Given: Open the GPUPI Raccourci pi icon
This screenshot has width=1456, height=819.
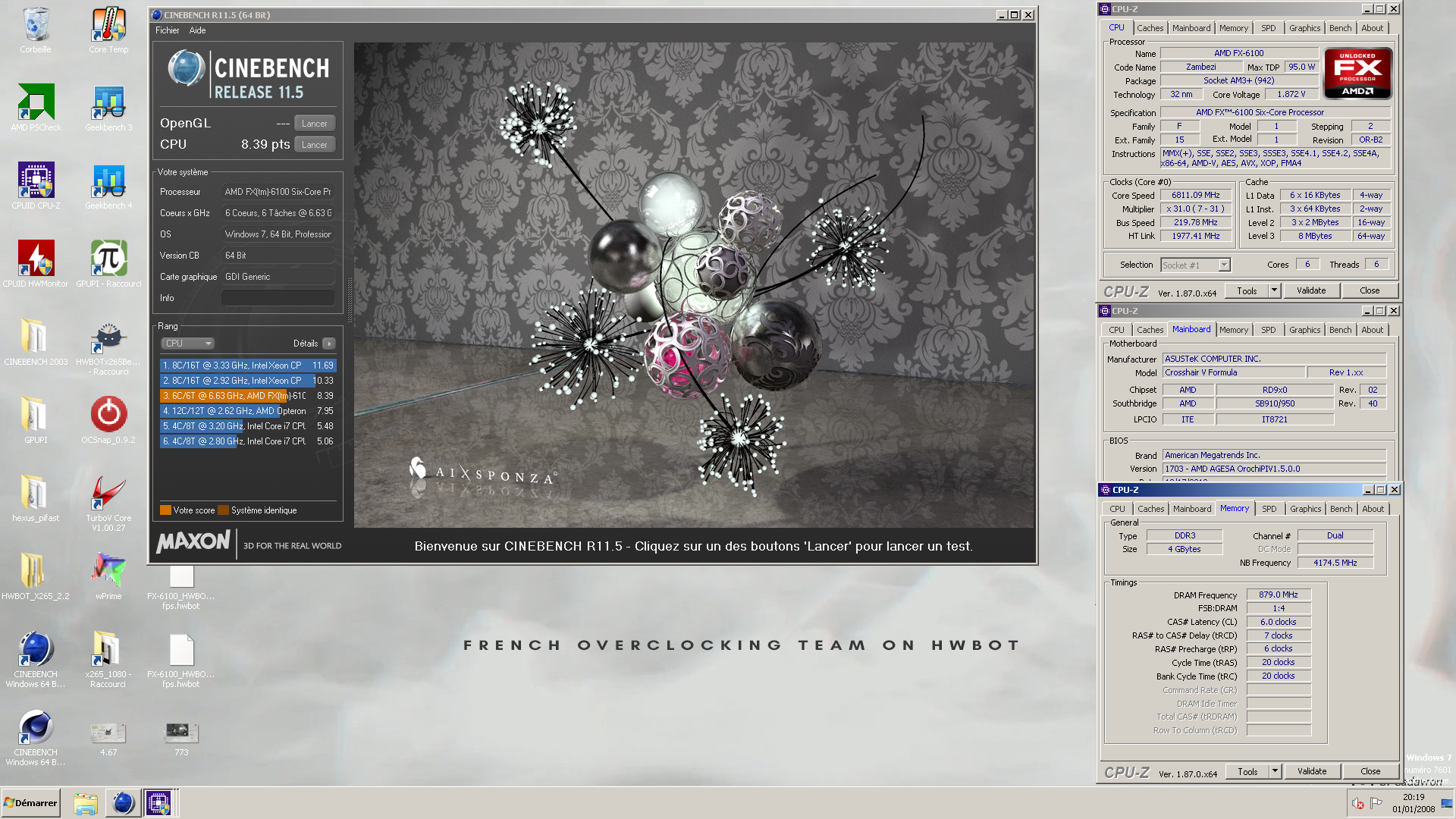Looking at the screenshot, I should click(x=108, y=265).
